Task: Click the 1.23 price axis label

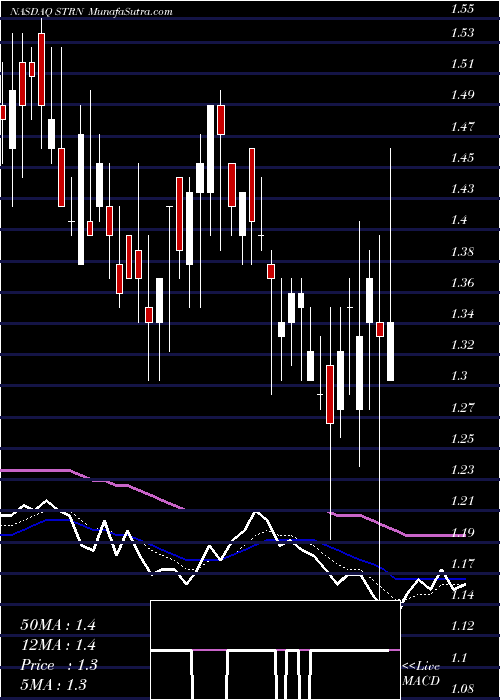Action: click(x=462, y=469)
